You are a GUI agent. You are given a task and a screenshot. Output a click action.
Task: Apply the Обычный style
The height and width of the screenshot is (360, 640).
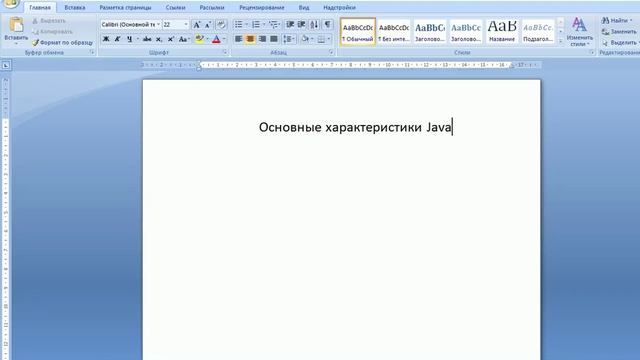coord(358,31)
